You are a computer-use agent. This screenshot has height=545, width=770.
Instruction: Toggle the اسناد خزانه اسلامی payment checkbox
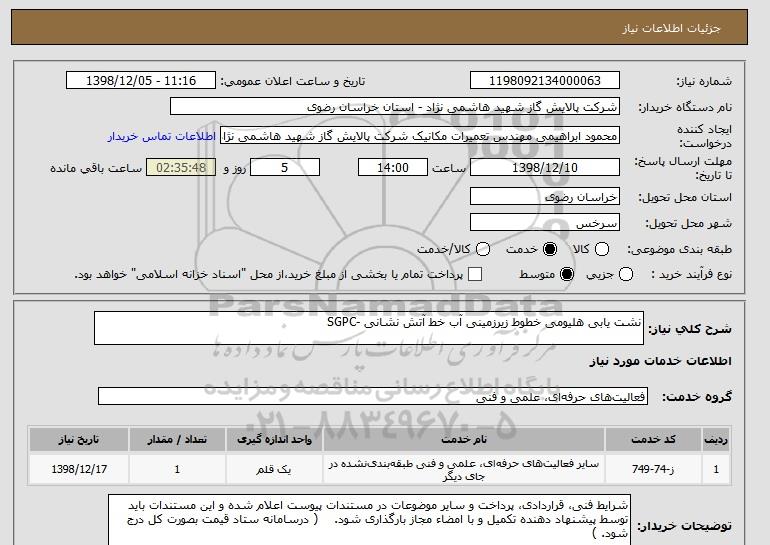click(474, 274)
